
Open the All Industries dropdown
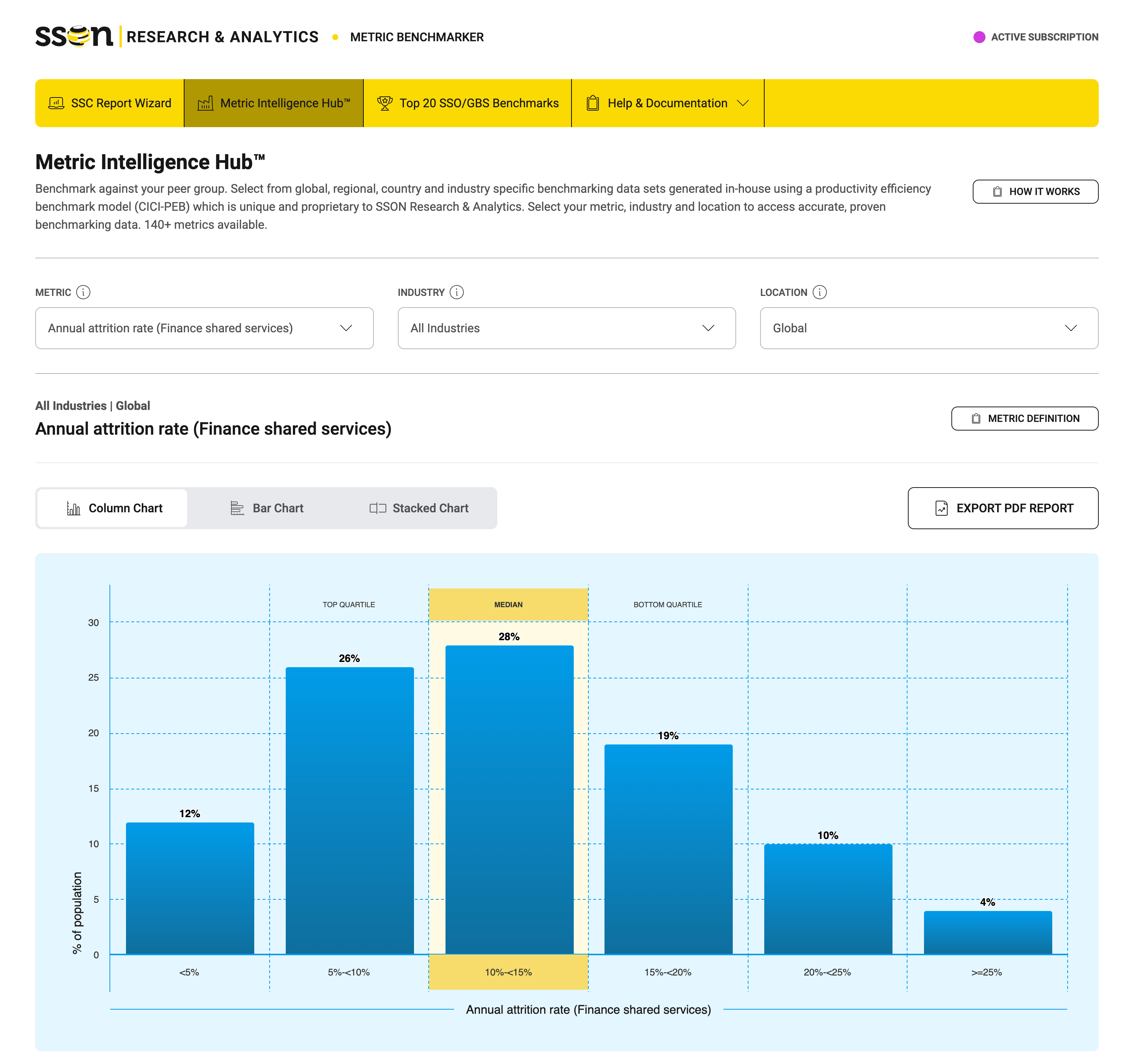(x=566, y=328)
